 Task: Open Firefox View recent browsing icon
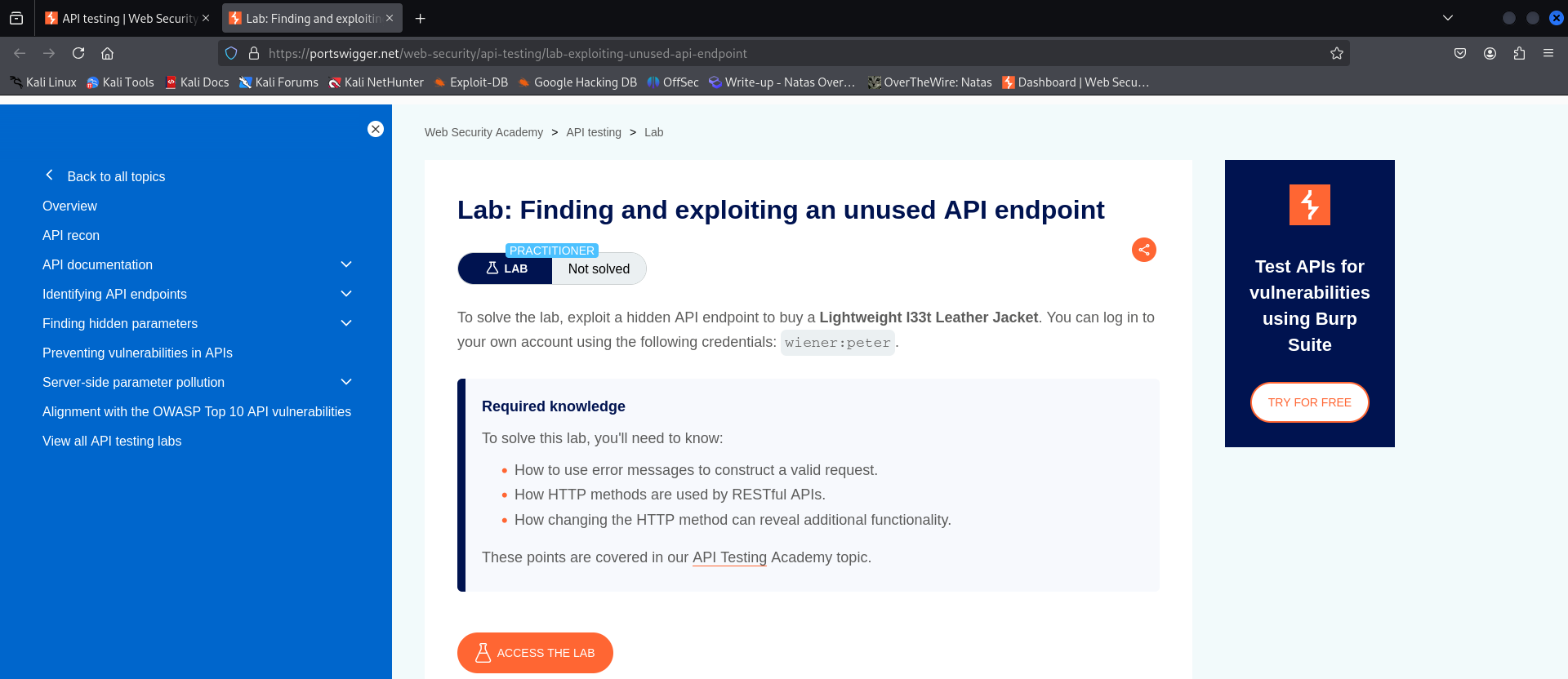pyautogui.click(x=16, y=18)
